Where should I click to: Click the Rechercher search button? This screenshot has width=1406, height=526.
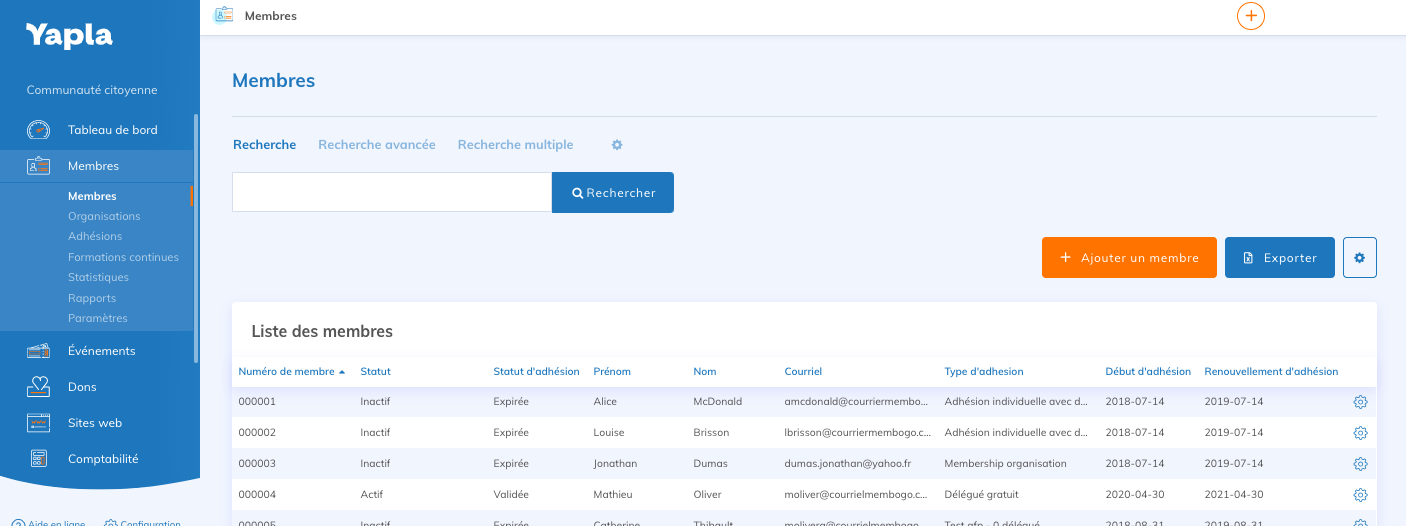point(613,193)
